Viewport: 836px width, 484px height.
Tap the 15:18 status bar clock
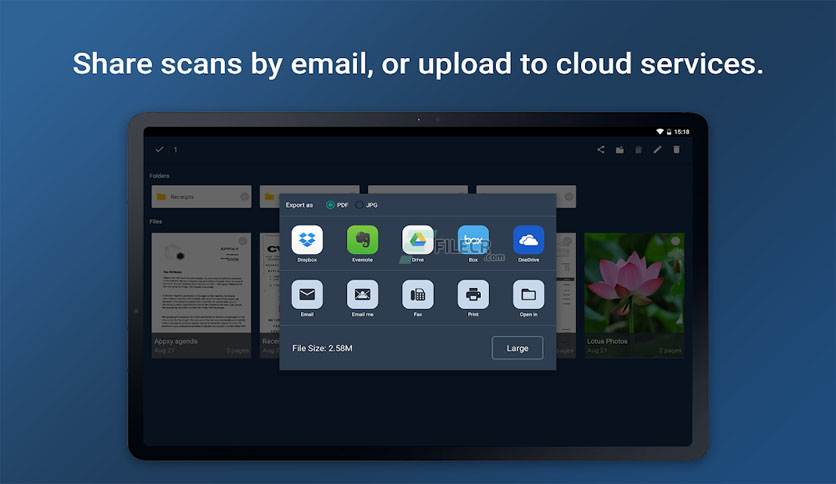pyautogui.click(x=681, y=132)
